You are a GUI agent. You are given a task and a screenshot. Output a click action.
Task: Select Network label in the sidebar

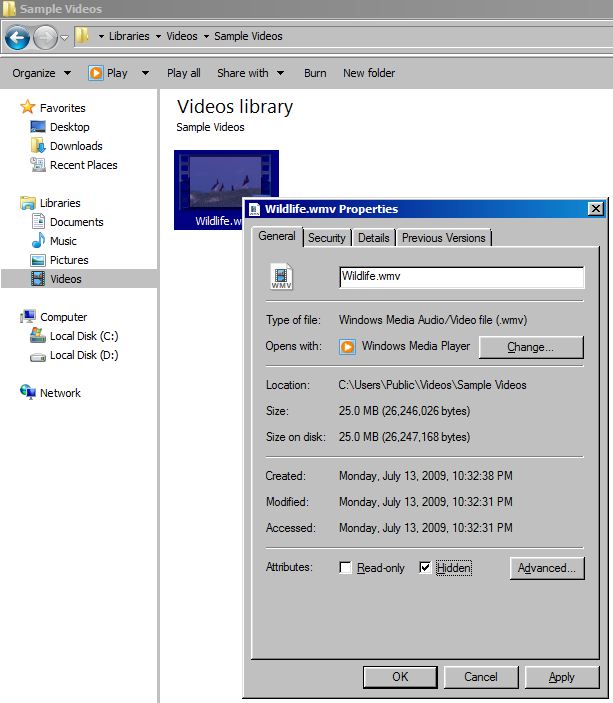pyautogui.click(x=60, y=393)
